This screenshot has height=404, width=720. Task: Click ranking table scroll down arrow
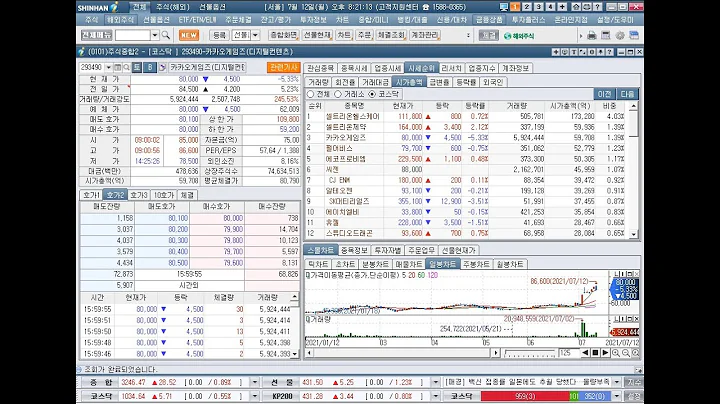(634, 234)
